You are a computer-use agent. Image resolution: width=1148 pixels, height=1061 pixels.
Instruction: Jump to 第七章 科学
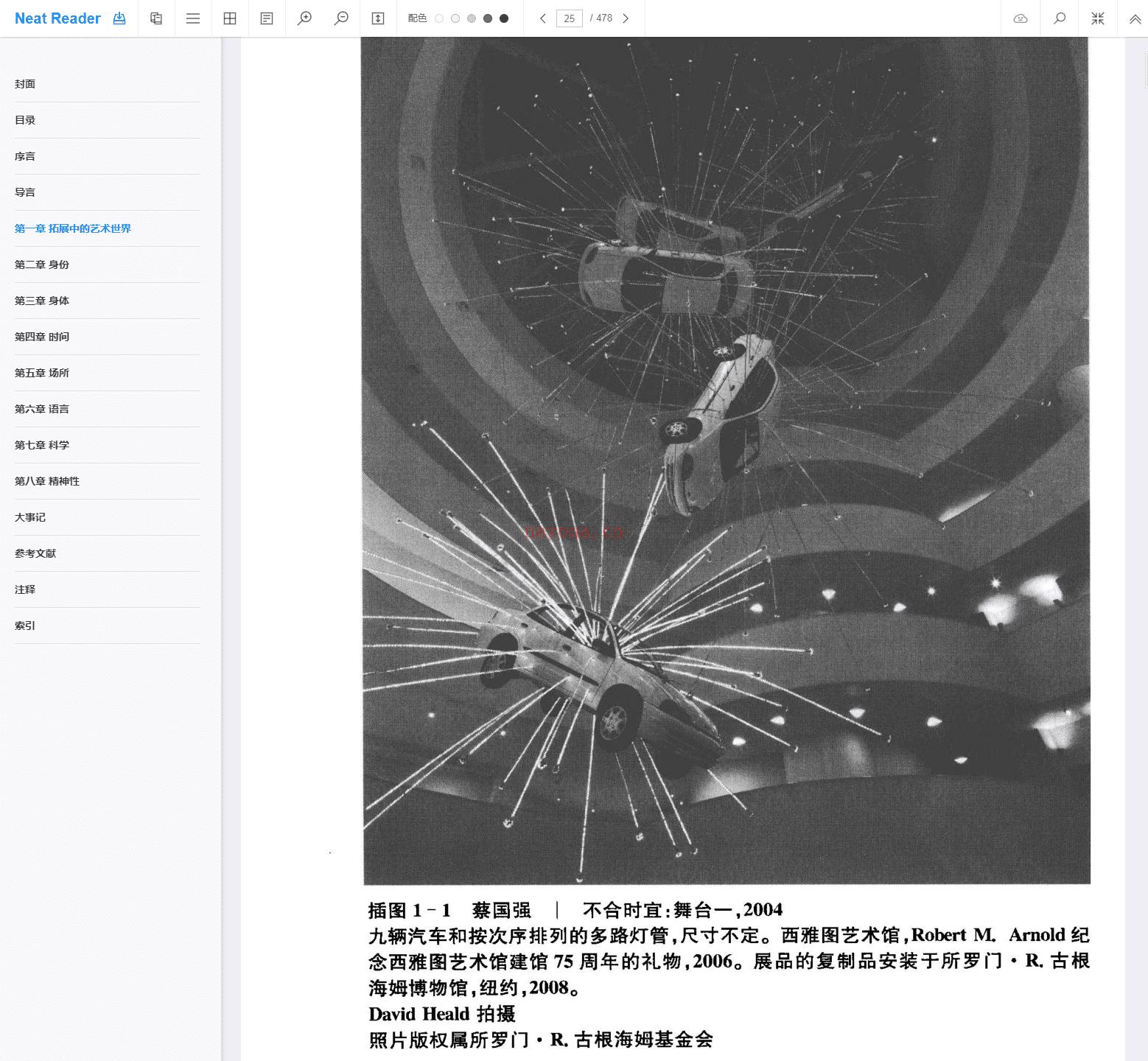(x=108, y=445)
